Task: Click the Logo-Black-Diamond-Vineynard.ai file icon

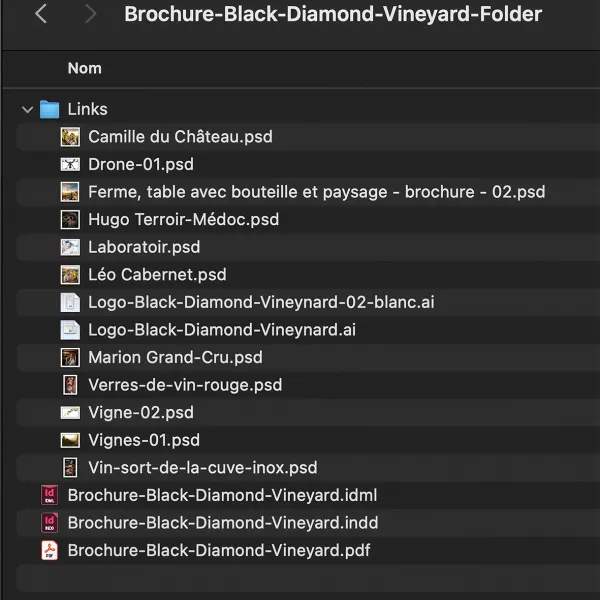Action: click(70, 330)
